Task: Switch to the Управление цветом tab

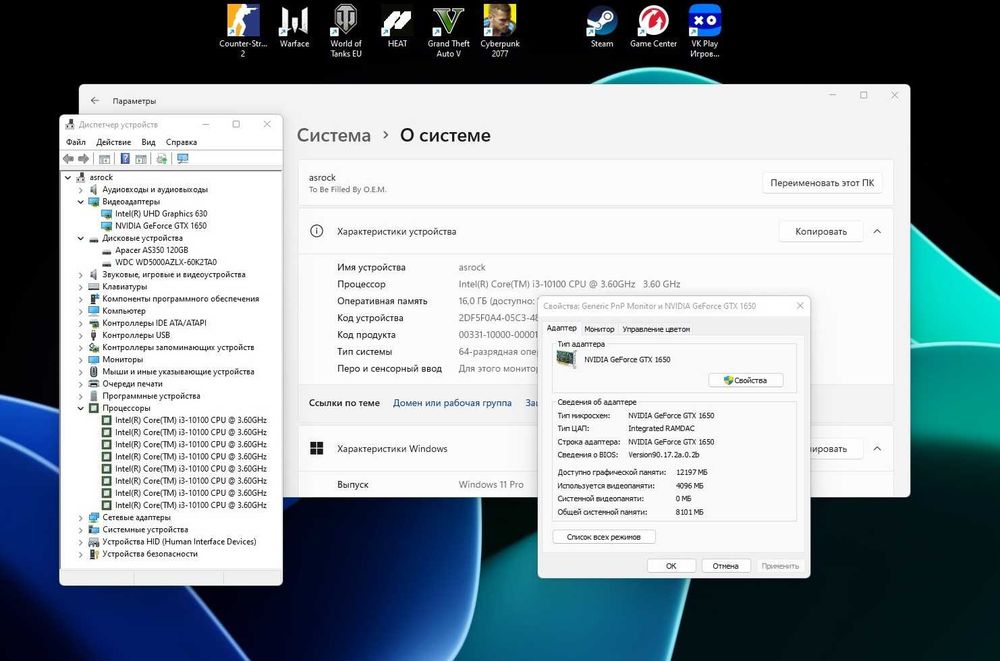Action: [656, 329]
